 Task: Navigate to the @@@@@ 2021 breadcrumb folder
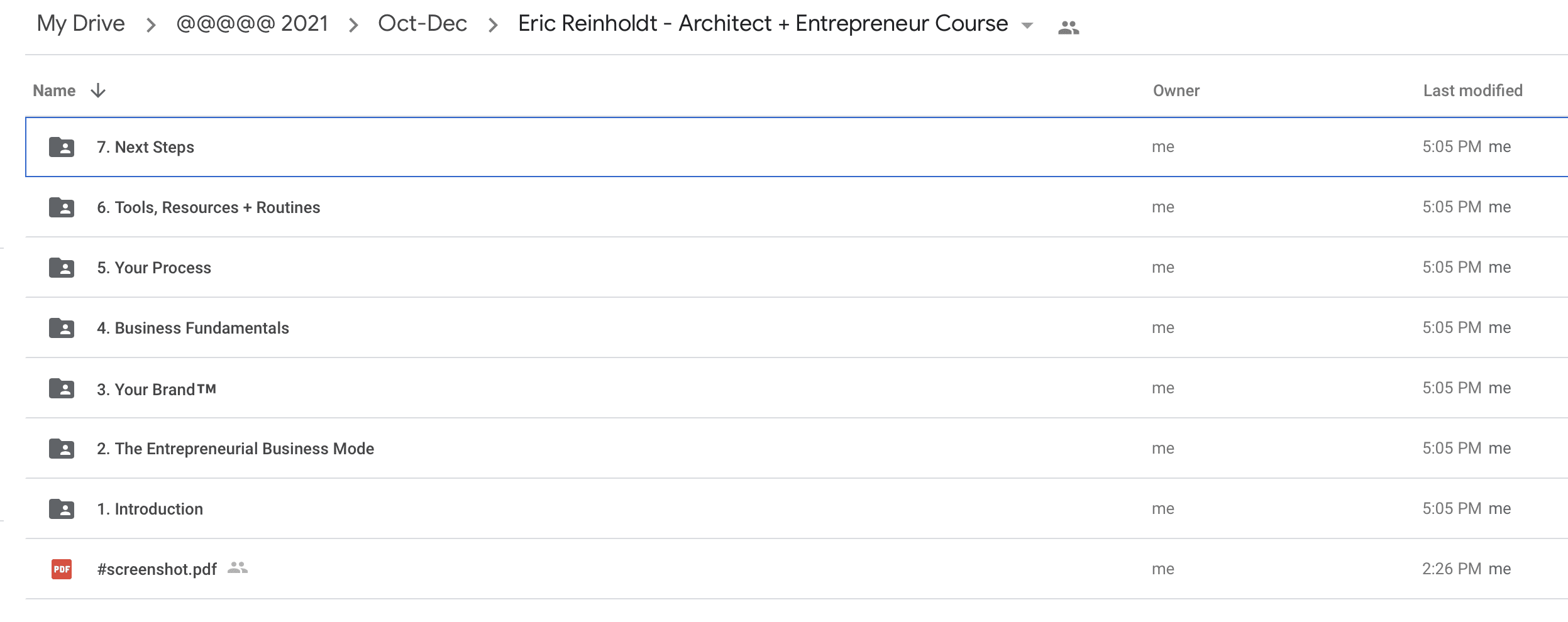(x=252, y=24)
